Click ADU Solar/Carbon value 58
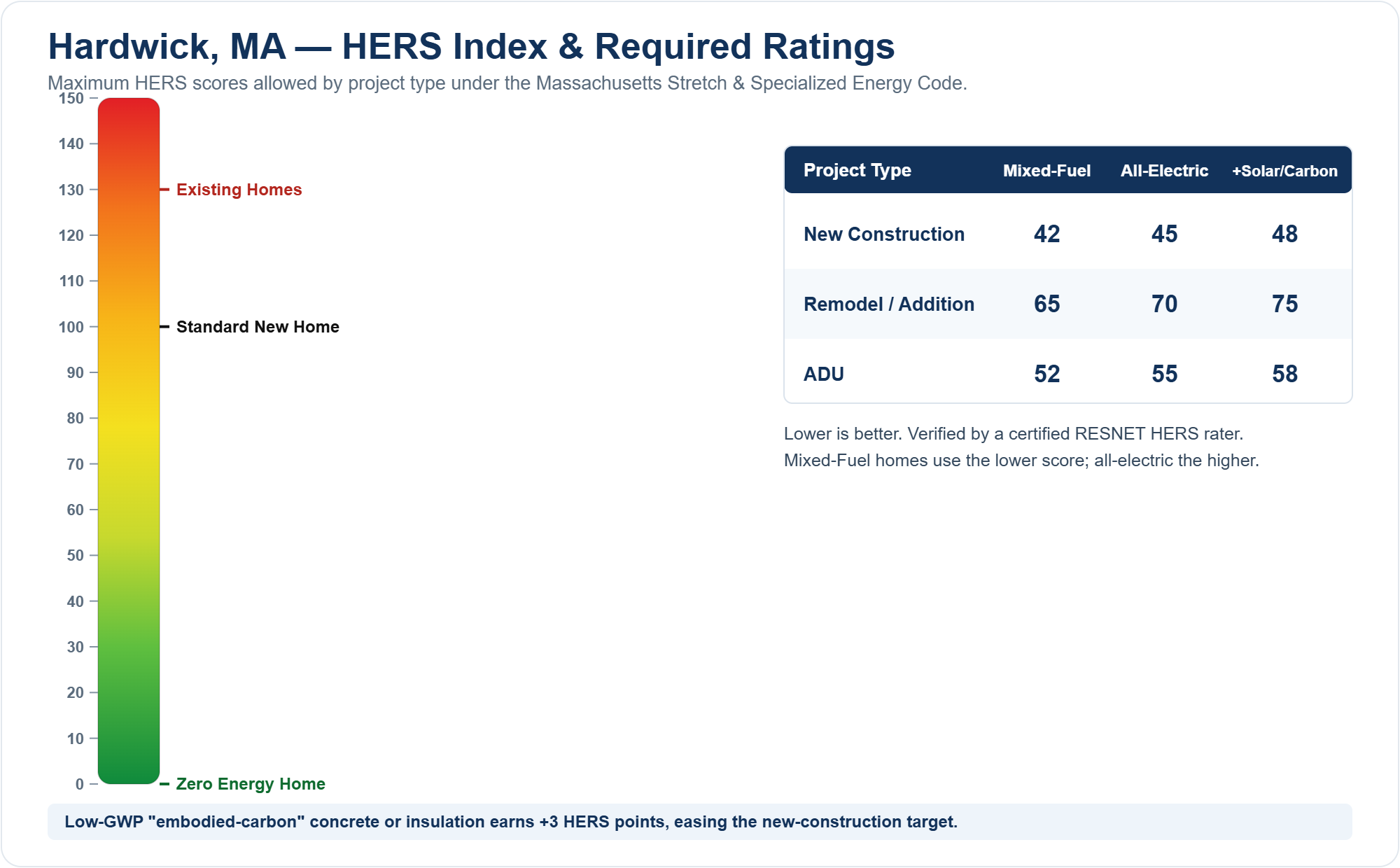The image size is (1400, 868). point(1285,374)
